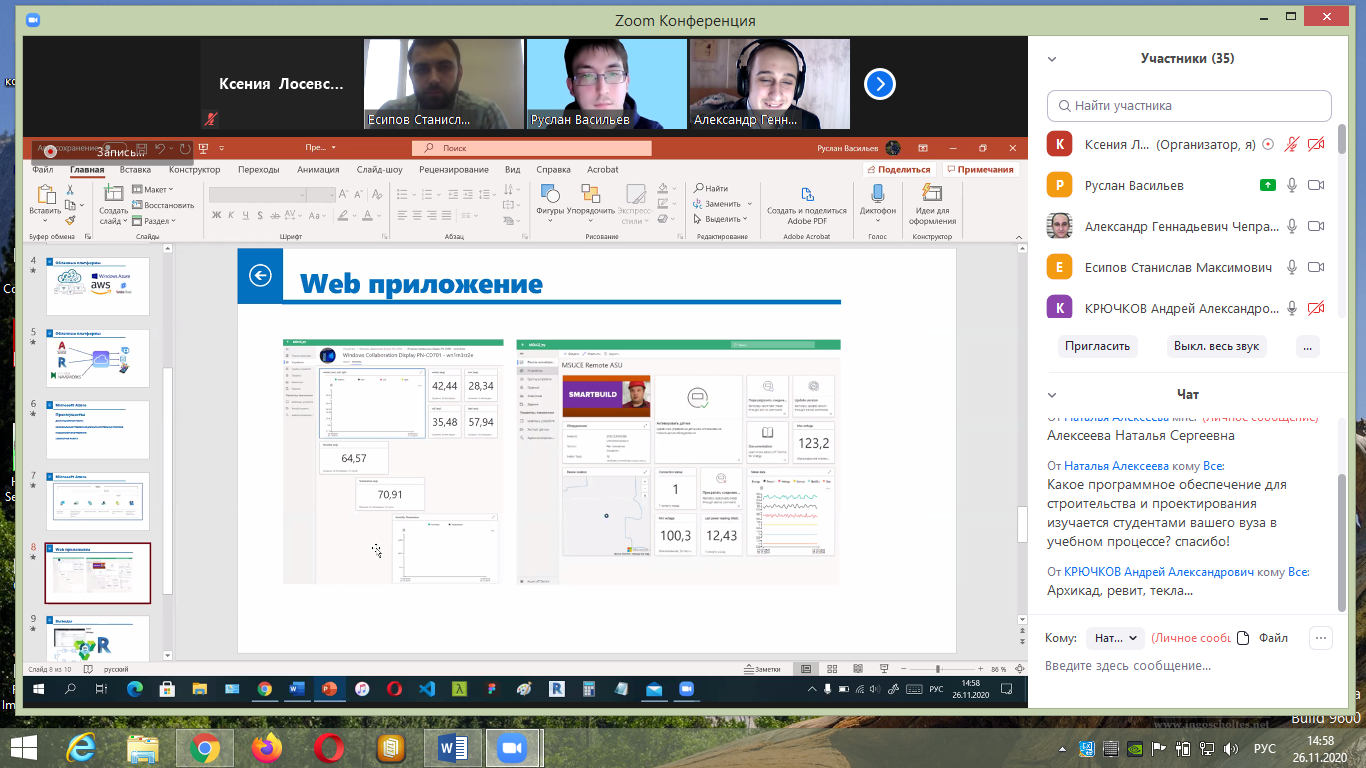Click the Найти (Find) tool in the ribbon
Image resolution: width=1366 pixels, height=768 pixels.
point(712,188)
